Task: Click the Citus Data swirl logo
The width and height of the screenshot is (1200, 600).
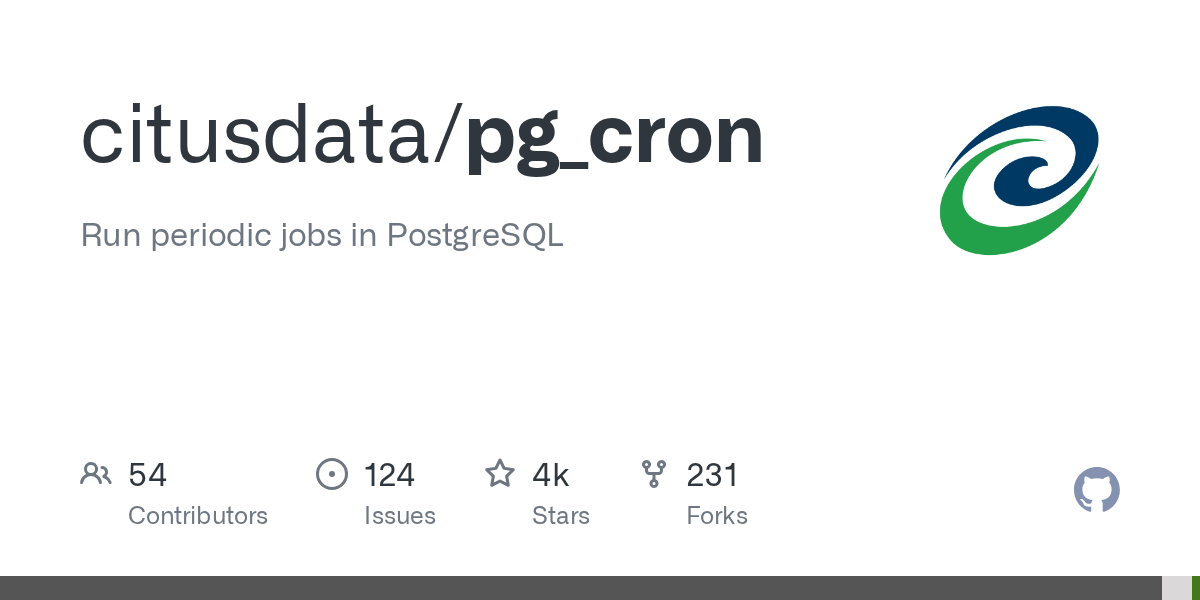Action: (1019, 180)
